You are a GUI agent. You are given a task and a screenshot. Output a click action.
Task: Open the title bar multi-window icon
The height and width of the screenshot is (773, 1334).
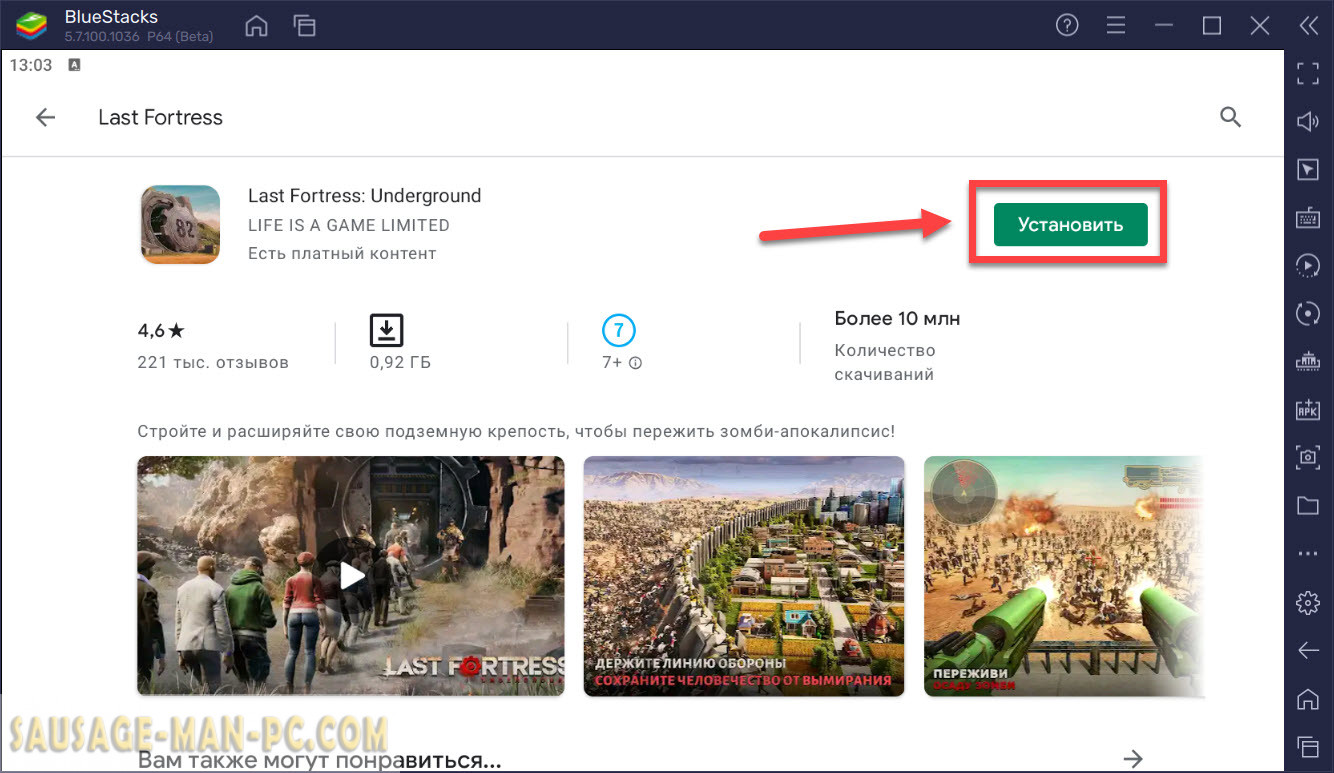point(304,25)
